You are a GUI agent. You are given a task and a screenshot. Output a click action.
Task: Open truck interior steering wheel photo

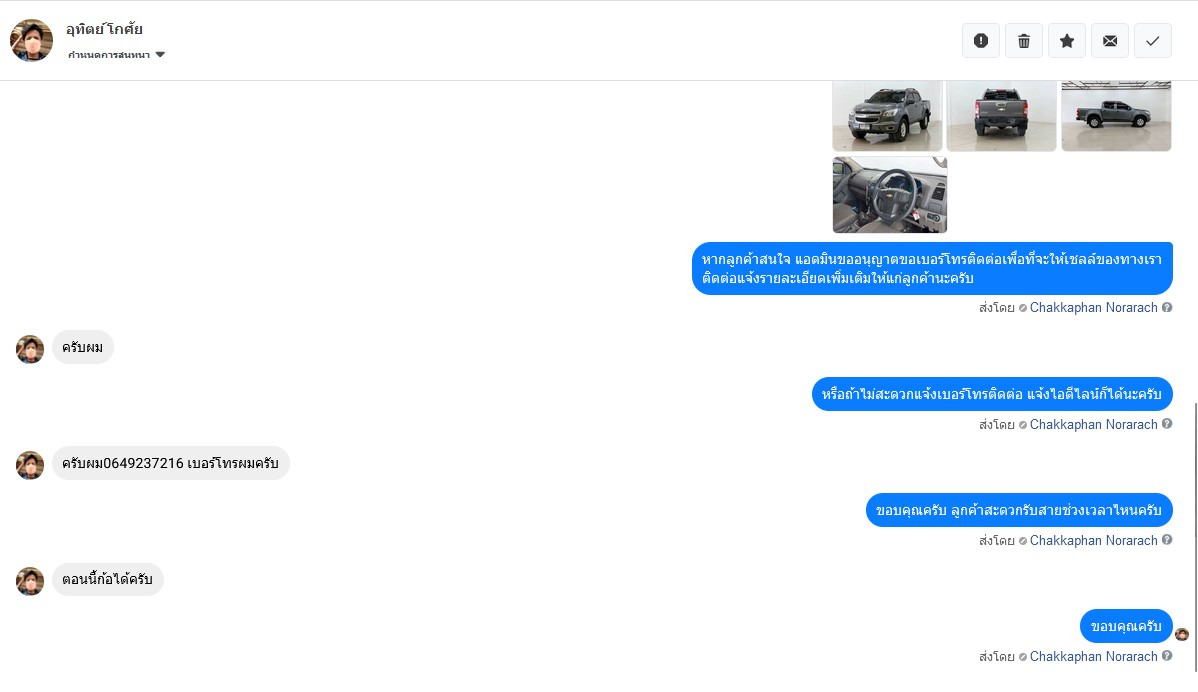(889, 195)
